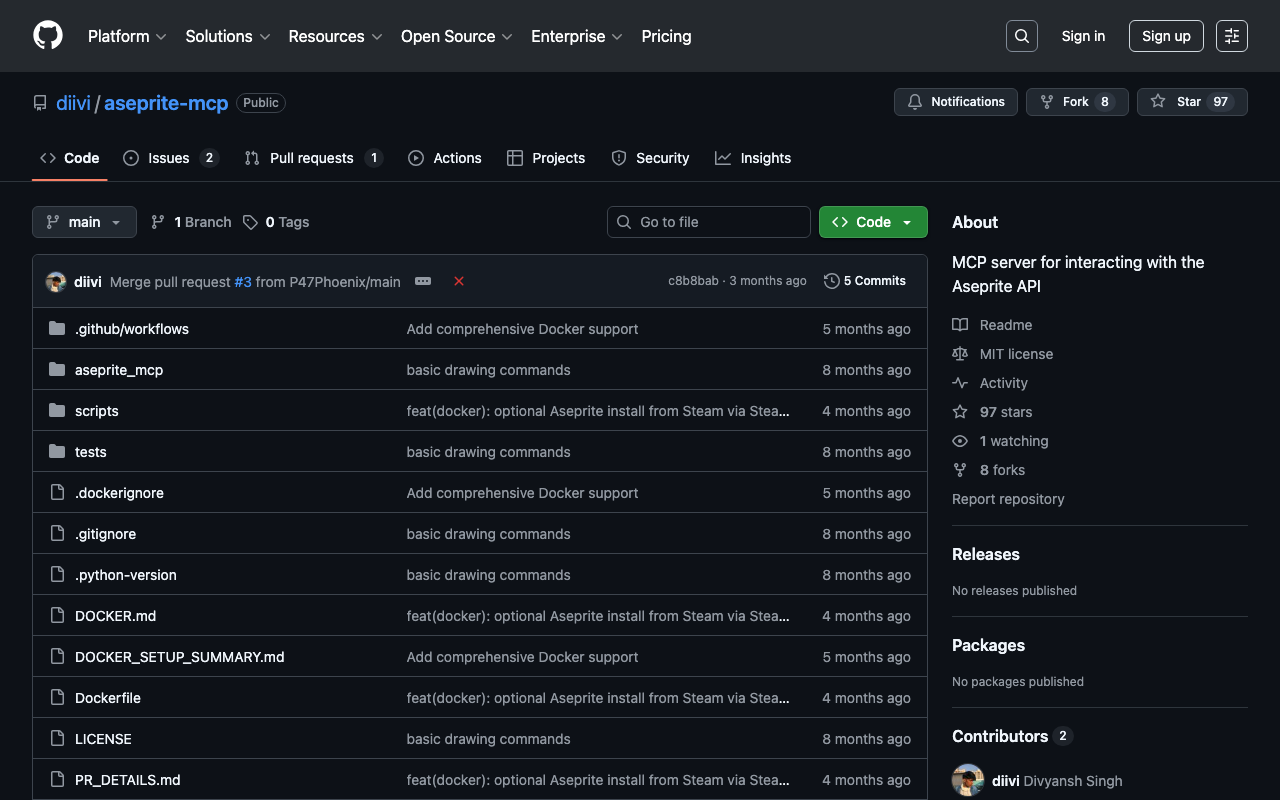Click the red failed status X icon
The height and width of the screenshot is (800, 1280).
click(x=459, y=282)
